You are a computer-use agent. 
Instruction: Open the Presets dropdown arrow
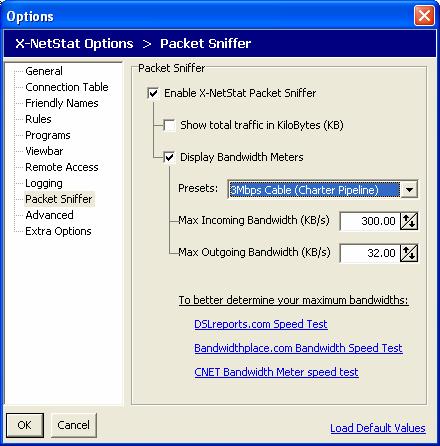pos(409,190)
